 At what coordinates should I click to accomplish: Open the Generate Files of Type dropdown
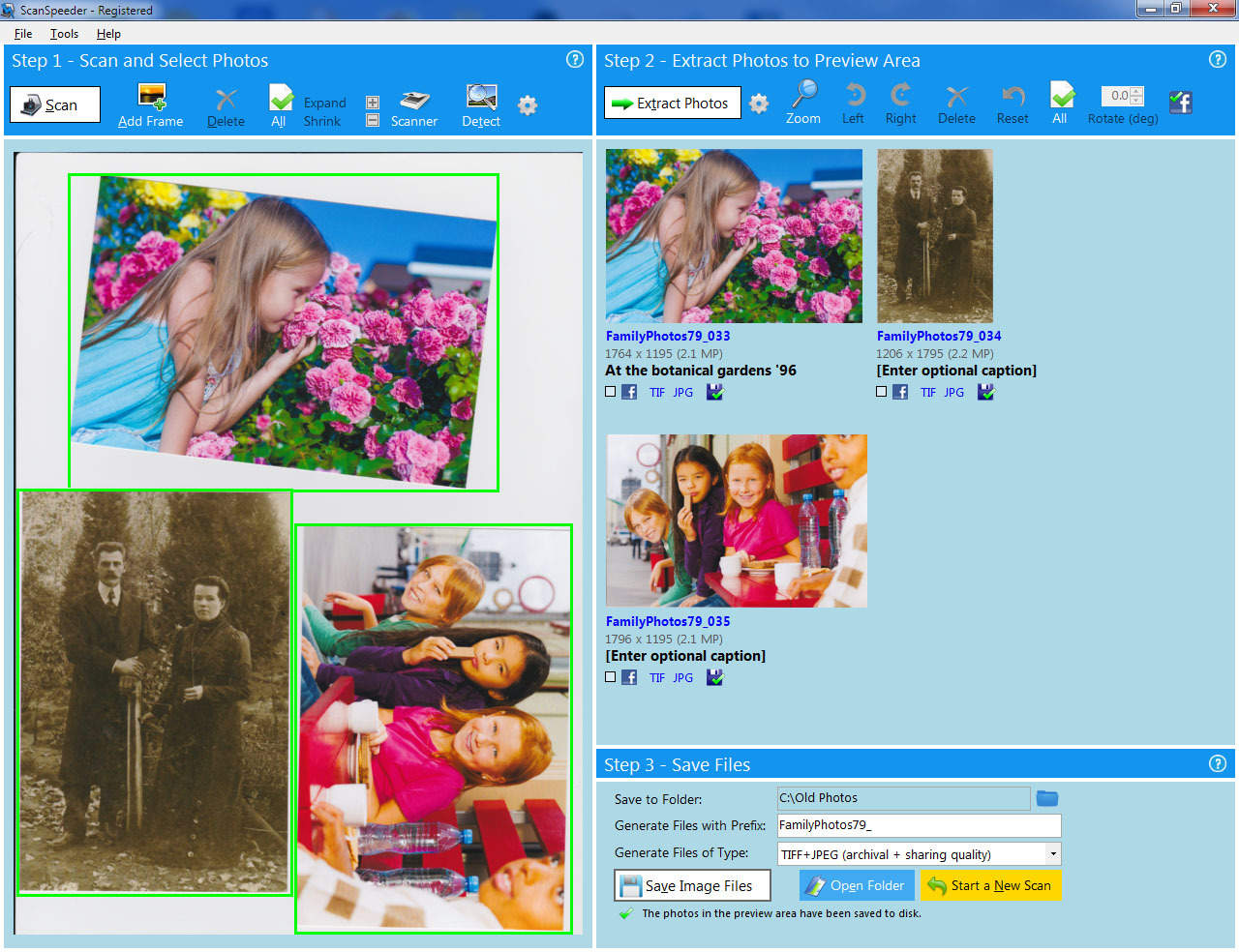click(1052, 853)
